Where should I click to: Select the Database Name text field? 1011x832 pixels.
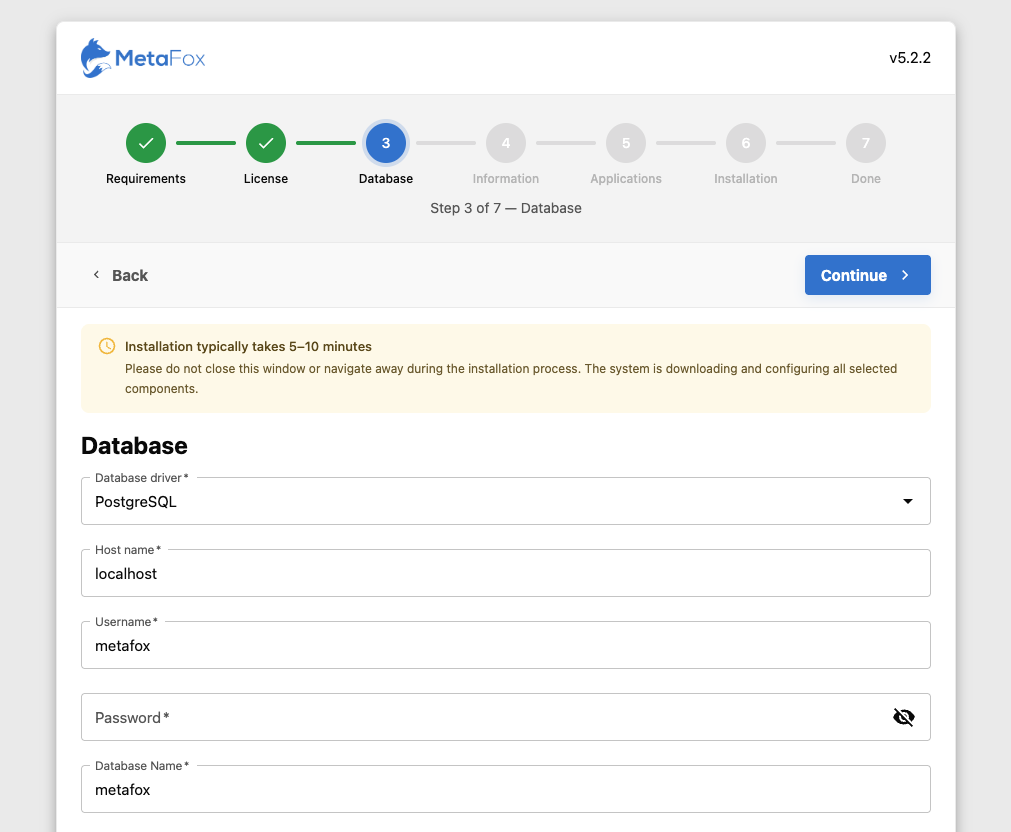(x=505, y=790)
